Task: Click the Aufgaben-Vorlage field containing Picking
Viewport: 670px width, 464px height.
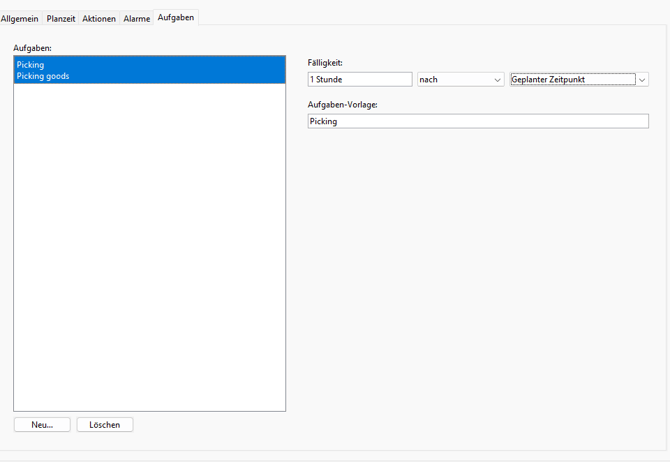Action: pos(478,121)
